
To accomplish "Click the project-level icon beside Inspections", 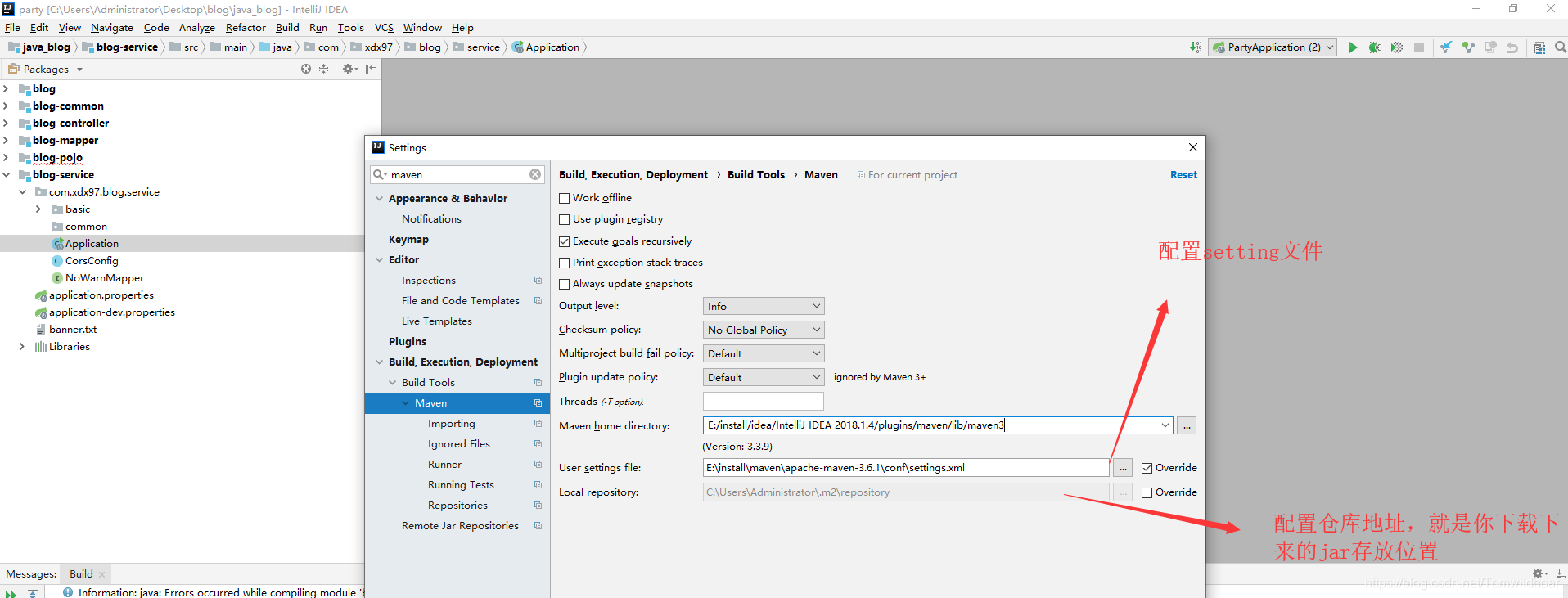I will tap(538, 280).
